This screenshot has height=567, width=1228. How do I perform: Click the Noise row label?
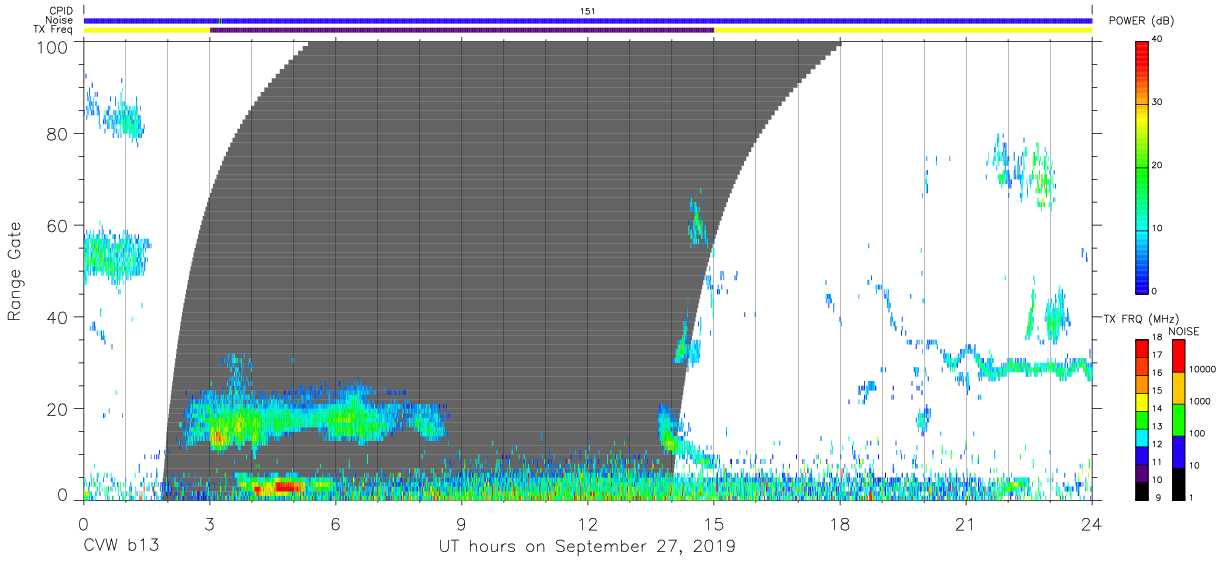[58, 20]
